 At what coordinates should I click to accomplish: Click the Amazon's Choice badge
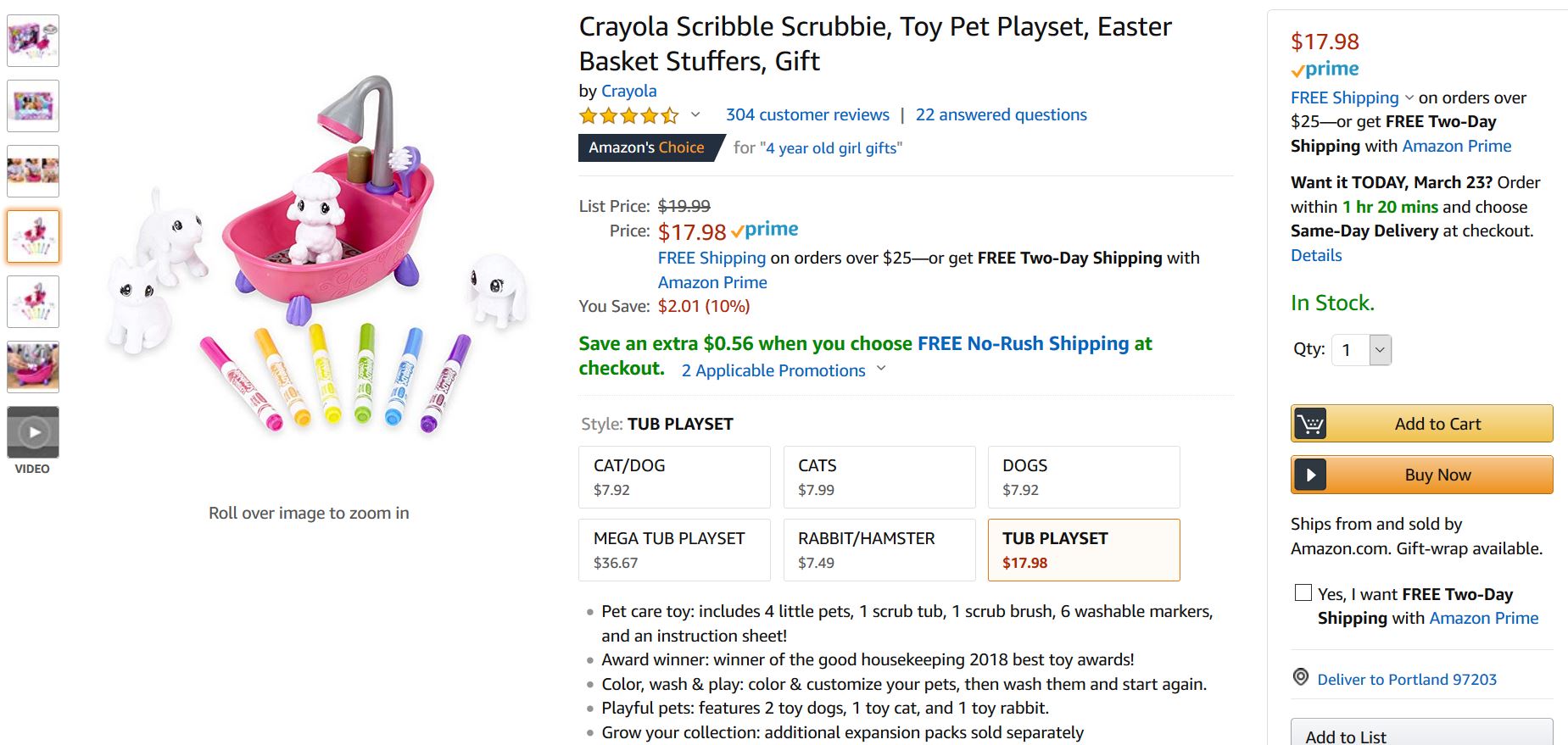[x=647, y=147]
